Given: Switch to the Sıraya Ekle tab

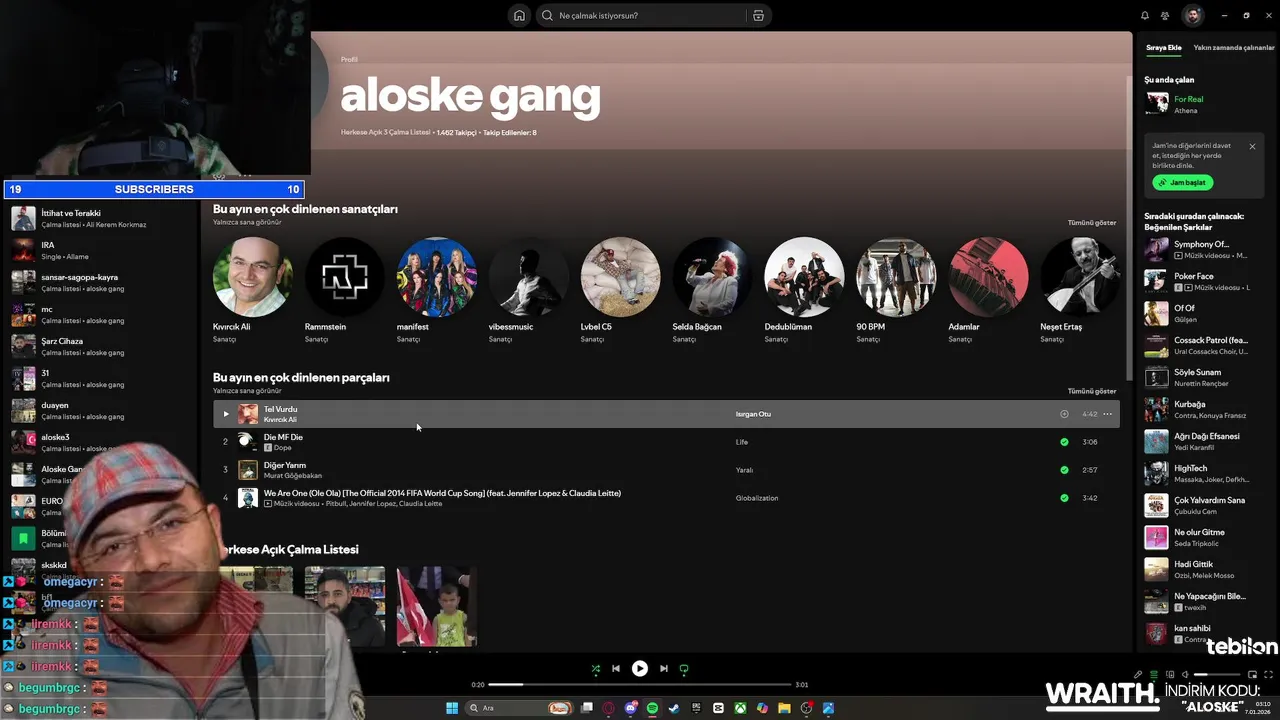Looking at the screenshot, I should pyautogui.click(x=1164, y=48).
